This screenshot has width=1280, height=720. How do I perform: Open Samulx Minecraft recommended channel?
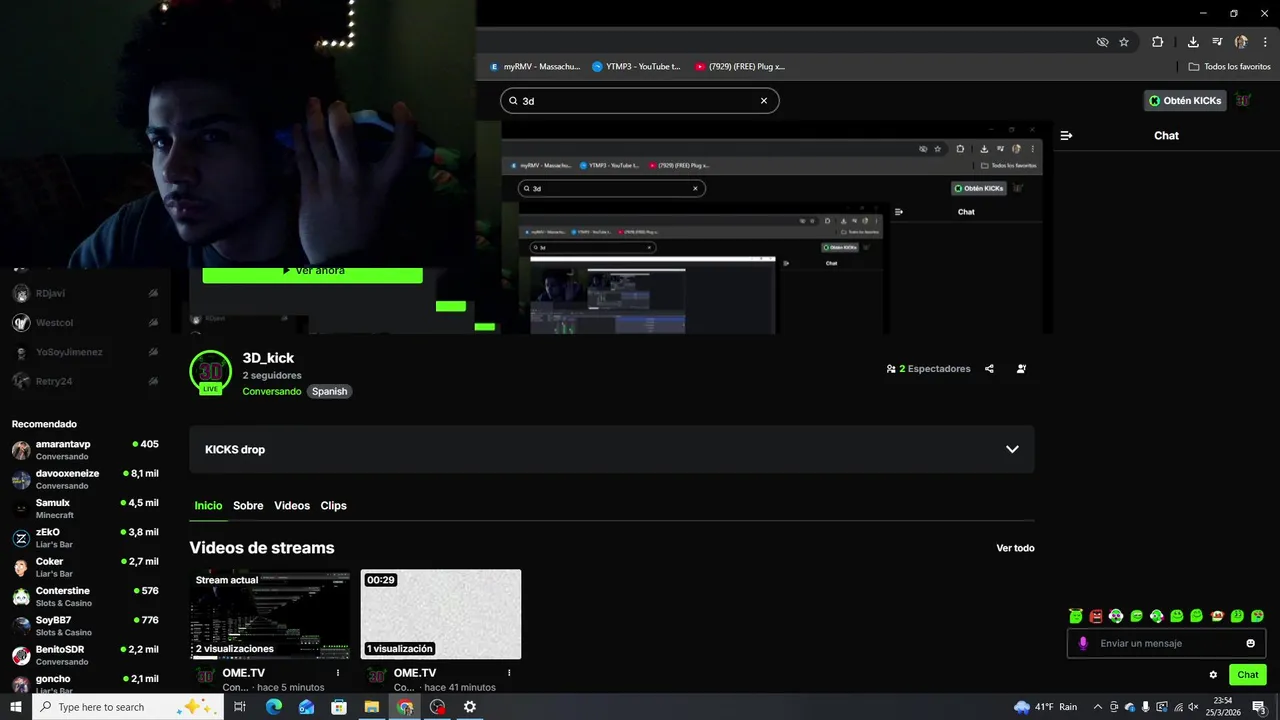coord(85,509)
